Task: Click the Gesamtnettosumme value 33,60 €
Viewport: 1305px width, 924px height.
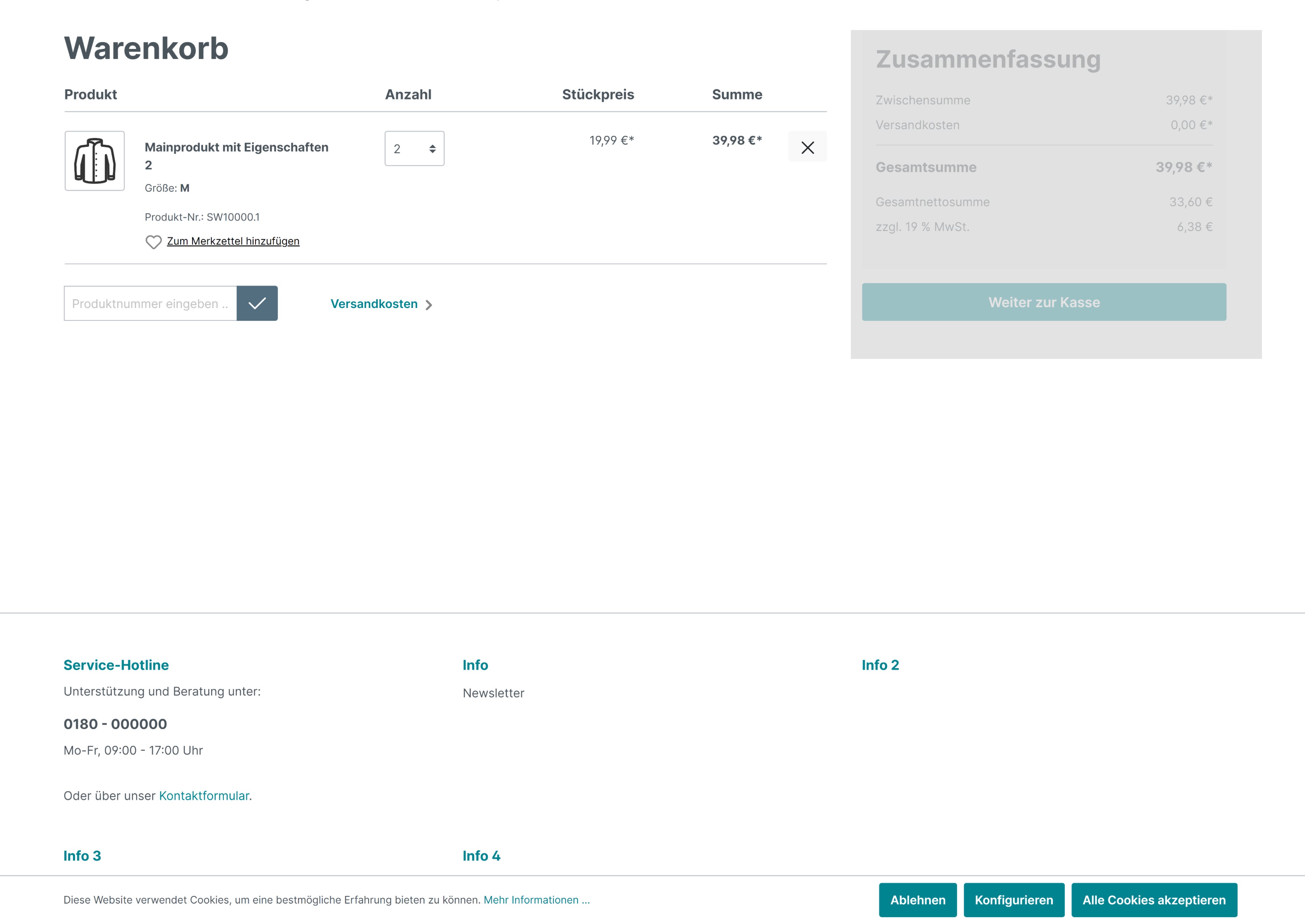Action: click(1191, 202)
